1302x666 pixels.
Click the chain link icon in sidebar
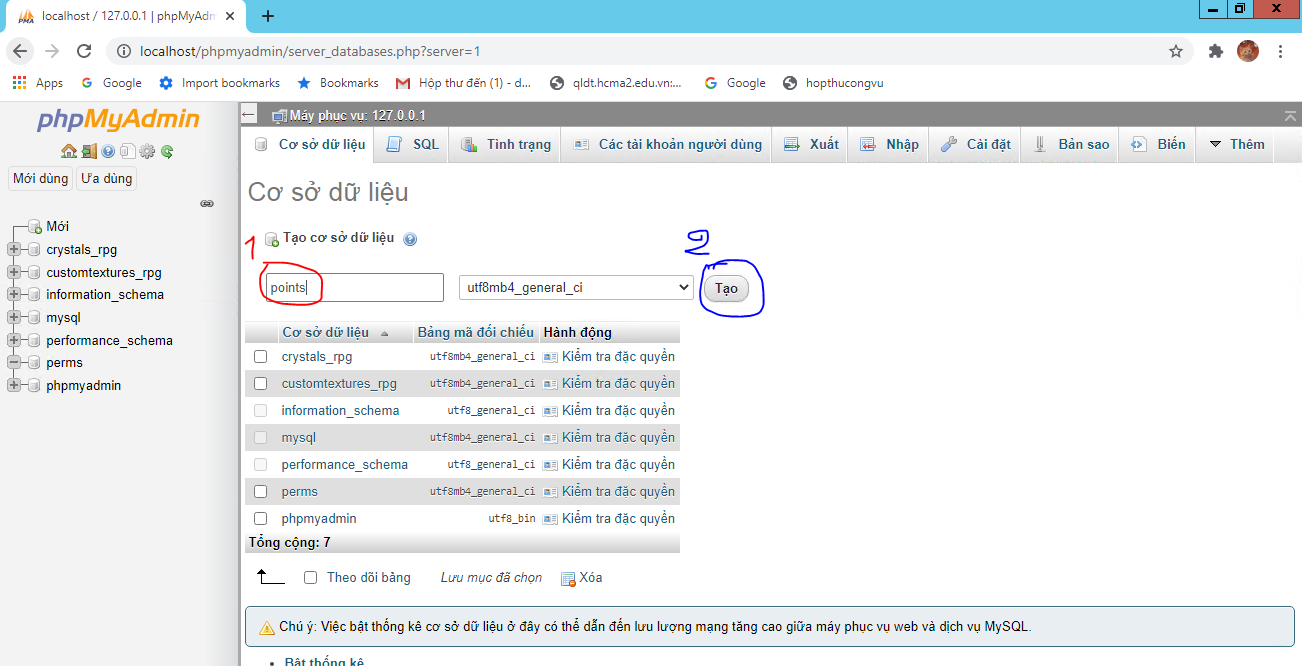(207, 203)
